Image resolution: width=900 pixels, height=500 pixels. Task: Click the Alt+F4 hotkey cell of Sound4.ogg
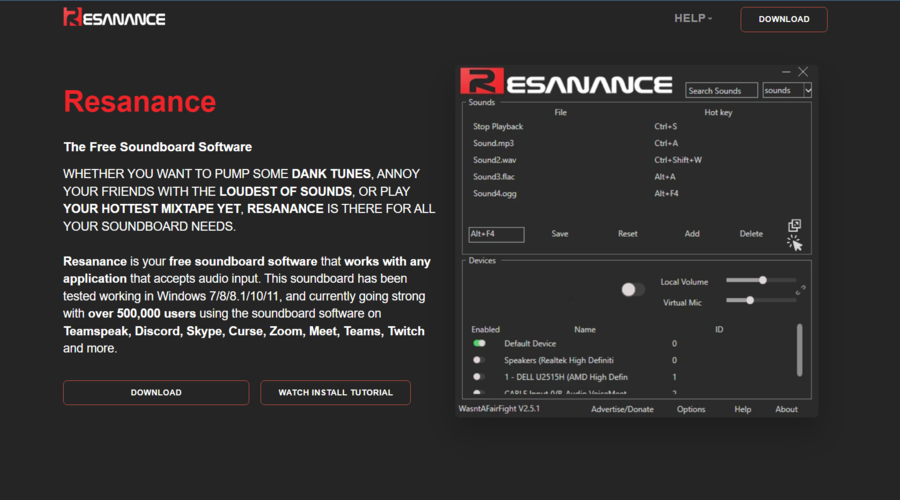(666, 193)
